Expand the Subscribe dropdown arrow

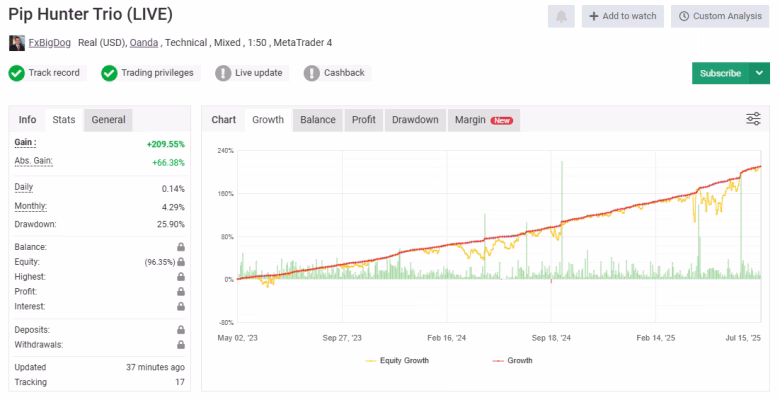coord(759,73)
